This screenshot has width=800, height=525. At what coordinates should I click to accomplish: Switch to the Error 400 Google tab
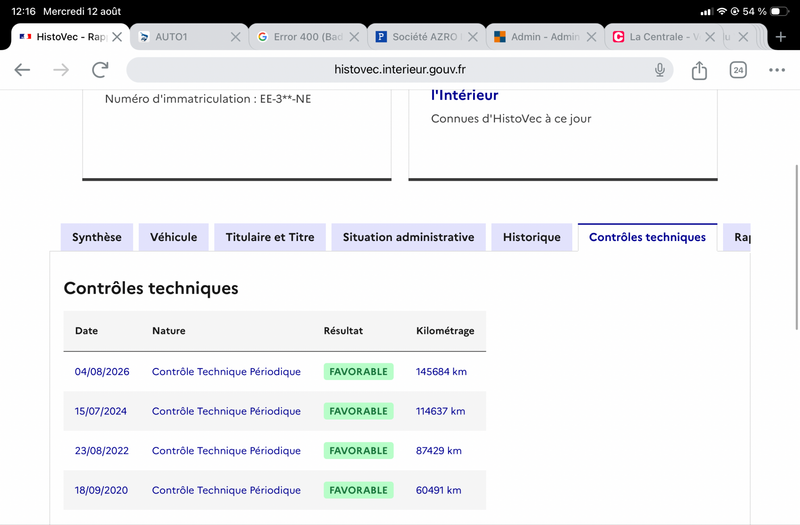click(x=300, y=37)
